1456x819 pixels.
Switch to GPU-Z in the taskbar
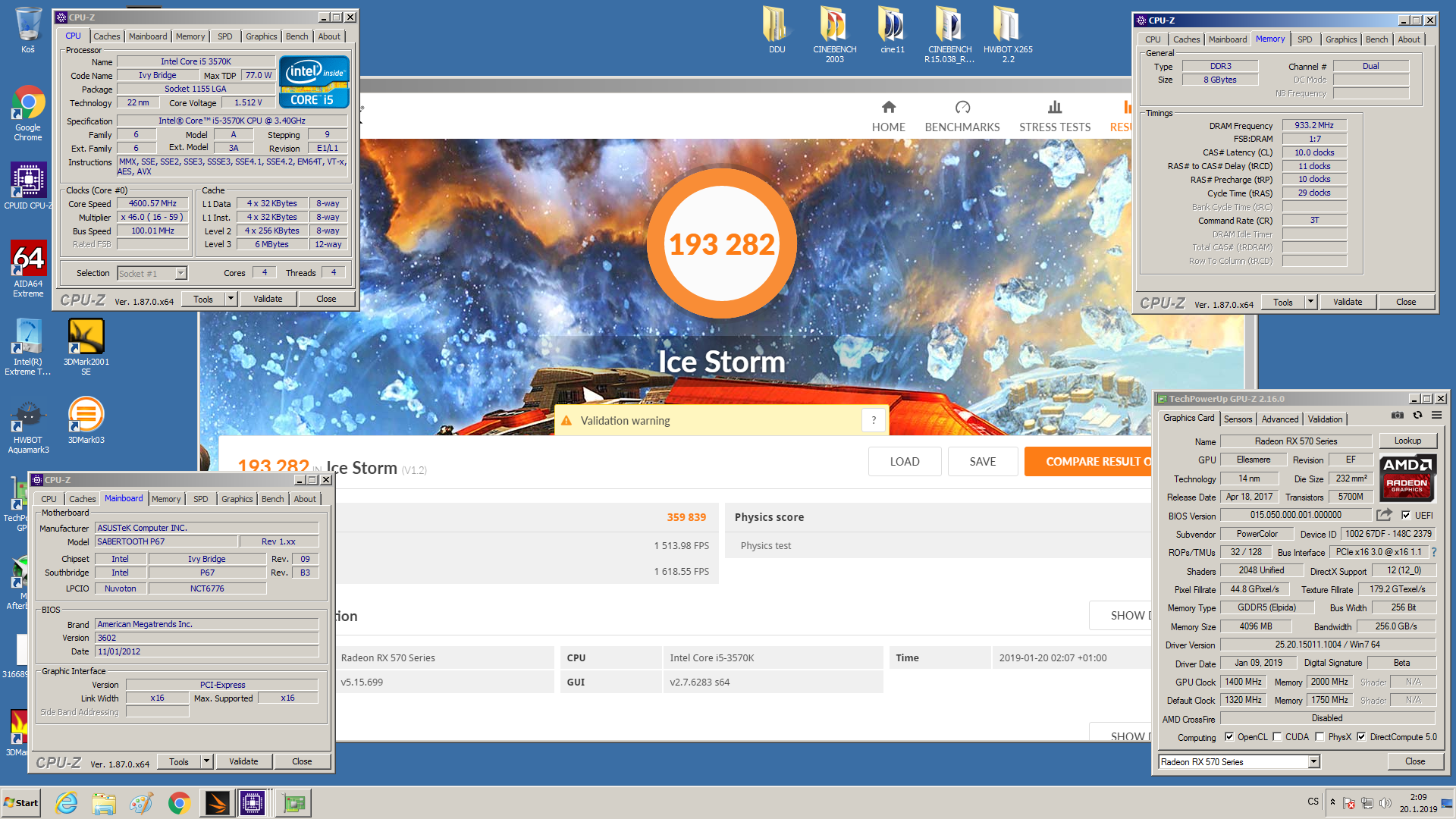(x=293, y=803)
